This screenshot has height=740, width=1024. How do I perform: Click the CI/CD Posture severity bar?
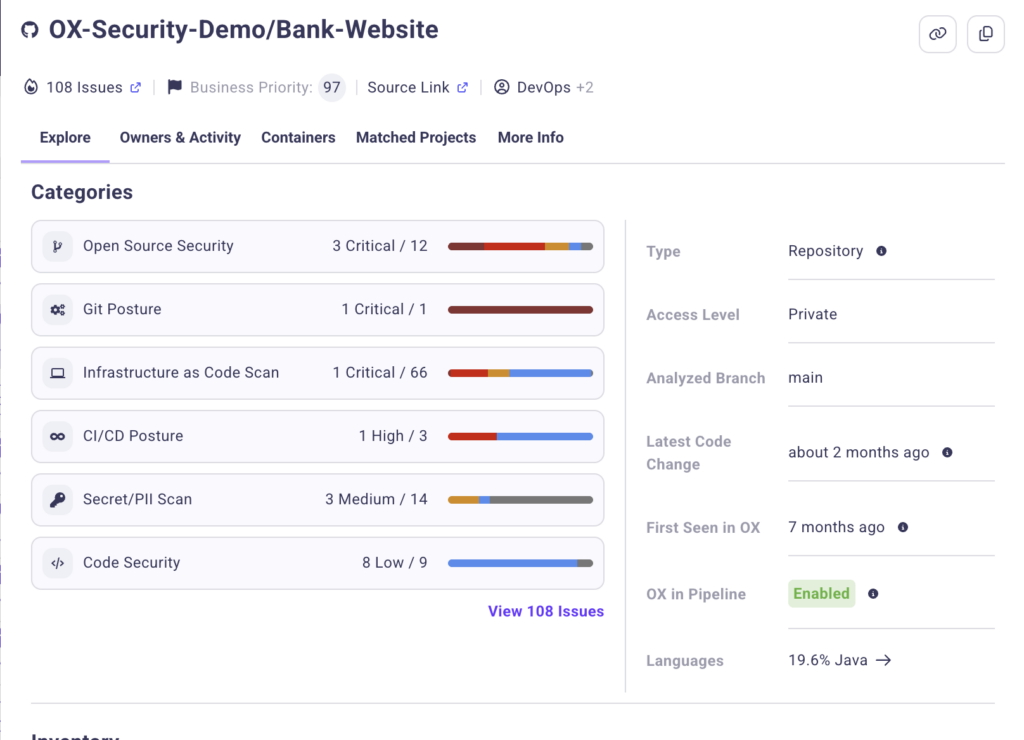pos(520,436)
